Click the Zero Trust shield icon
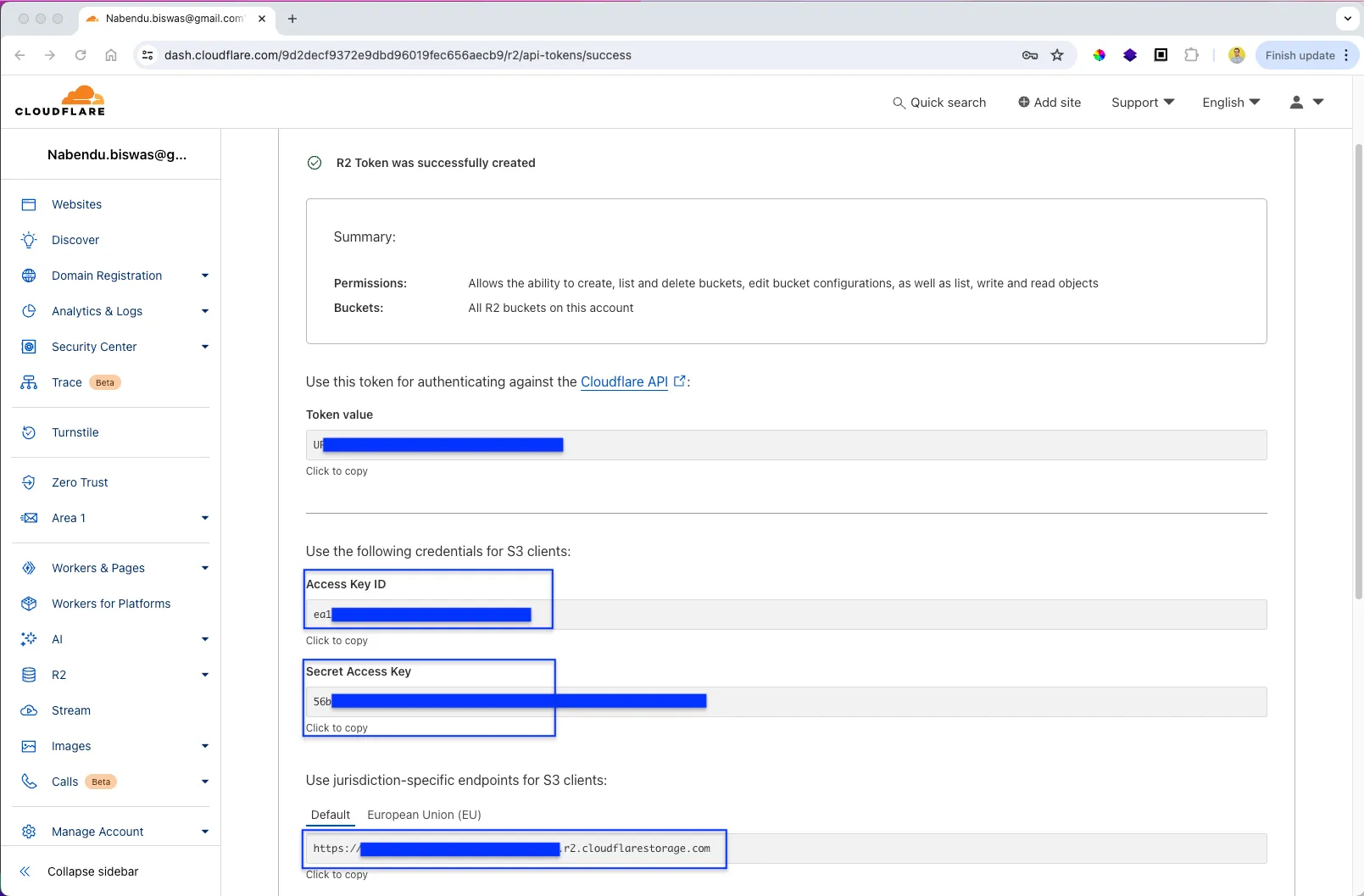Screen dimensions: 1364x896 (x=29, y=482)
